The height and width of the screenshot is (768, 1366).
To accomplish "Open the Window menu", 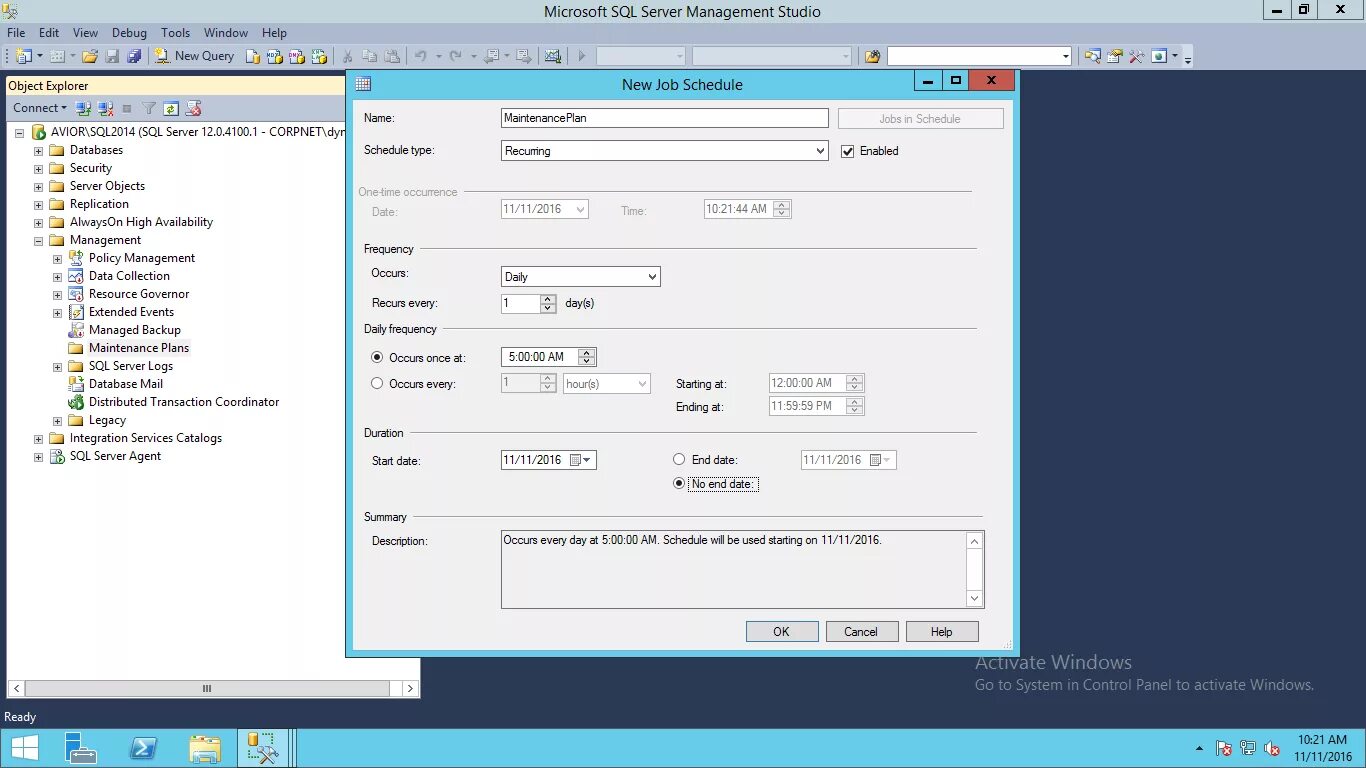I will pyautogui.click(x=226, y=33).
